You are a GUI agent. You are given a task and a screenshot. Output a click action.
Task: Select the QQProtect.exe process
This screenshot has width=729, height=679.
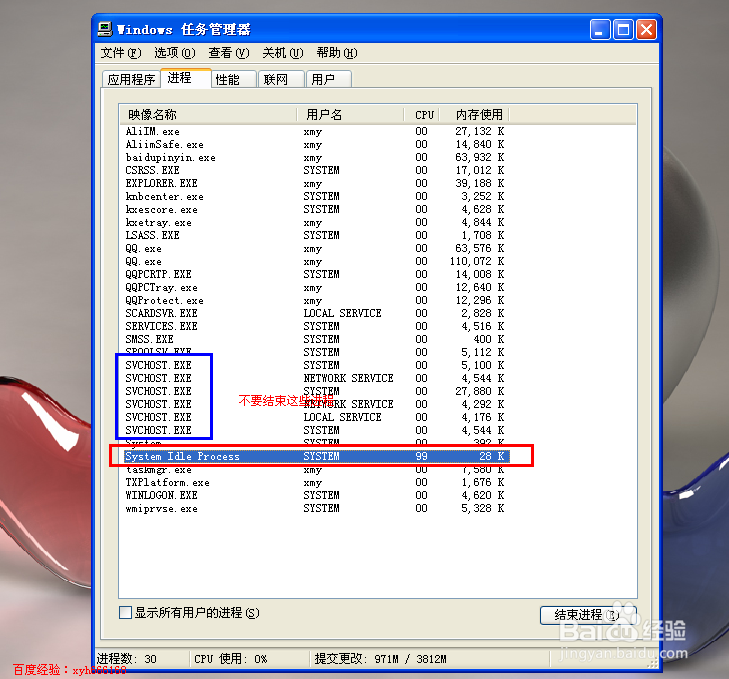[x=315, y=301]
